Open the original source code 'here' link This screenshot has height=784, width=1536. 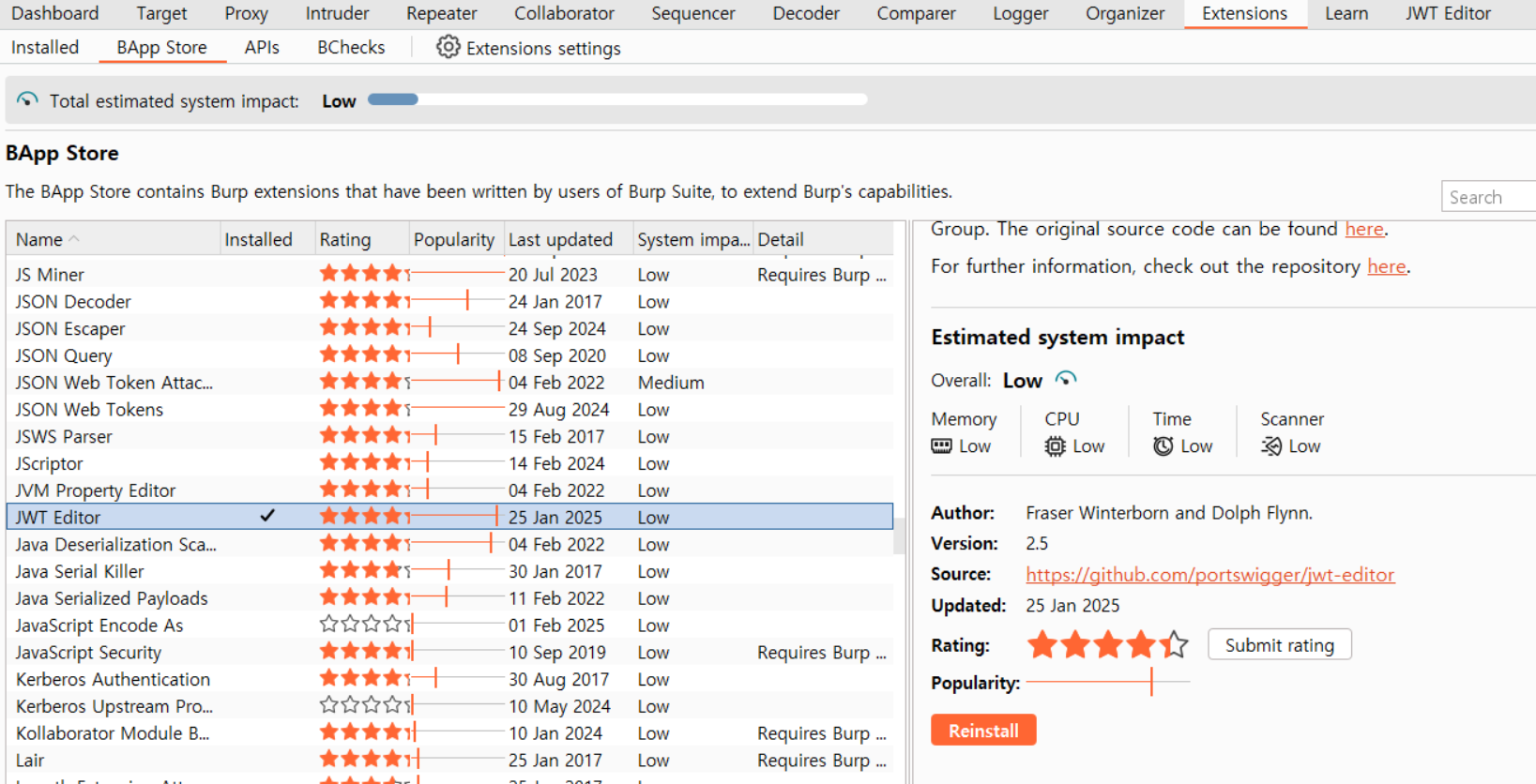click(1364, 228)
